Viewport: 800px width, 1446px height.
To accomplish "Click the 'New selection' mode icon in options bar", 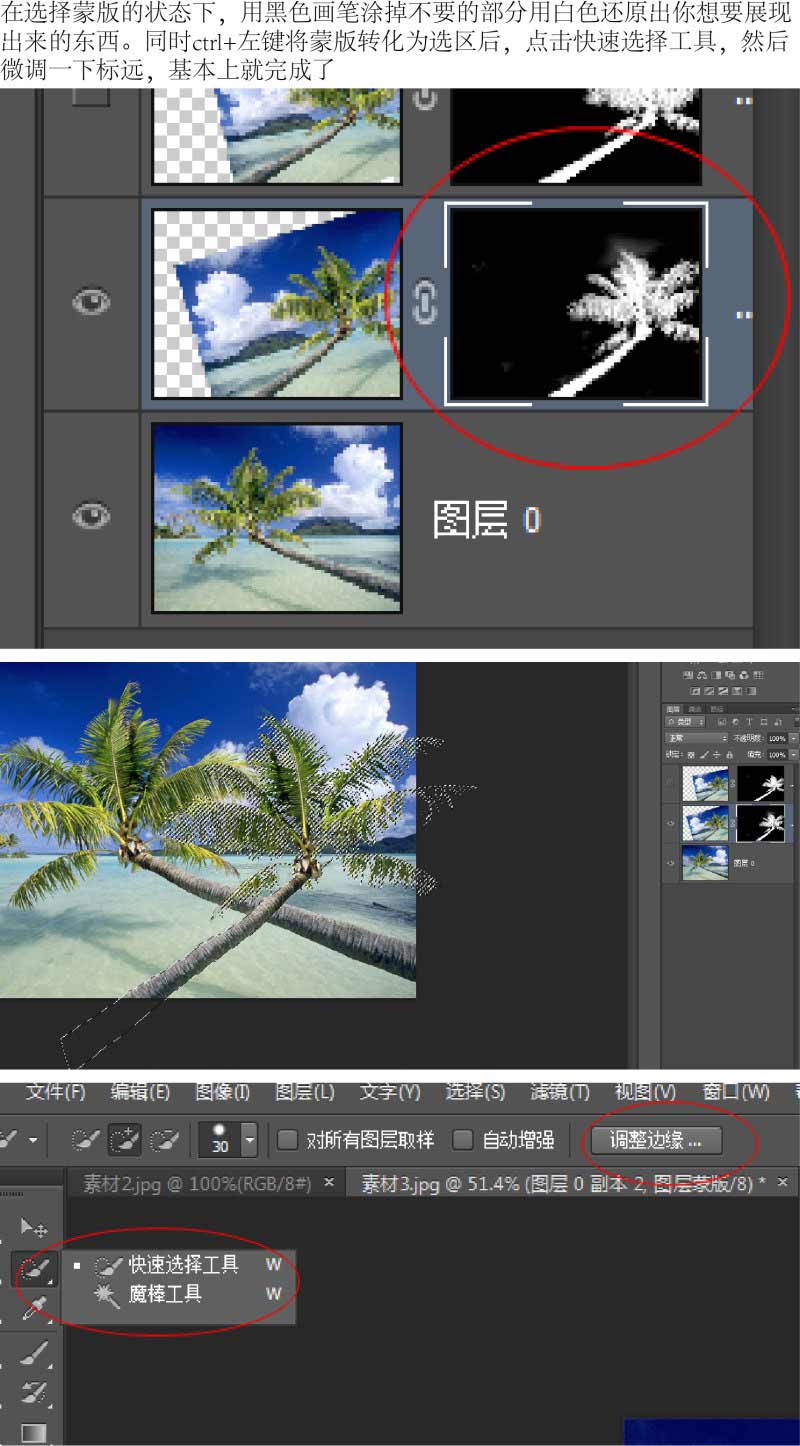I will (x=86, y=1139).
